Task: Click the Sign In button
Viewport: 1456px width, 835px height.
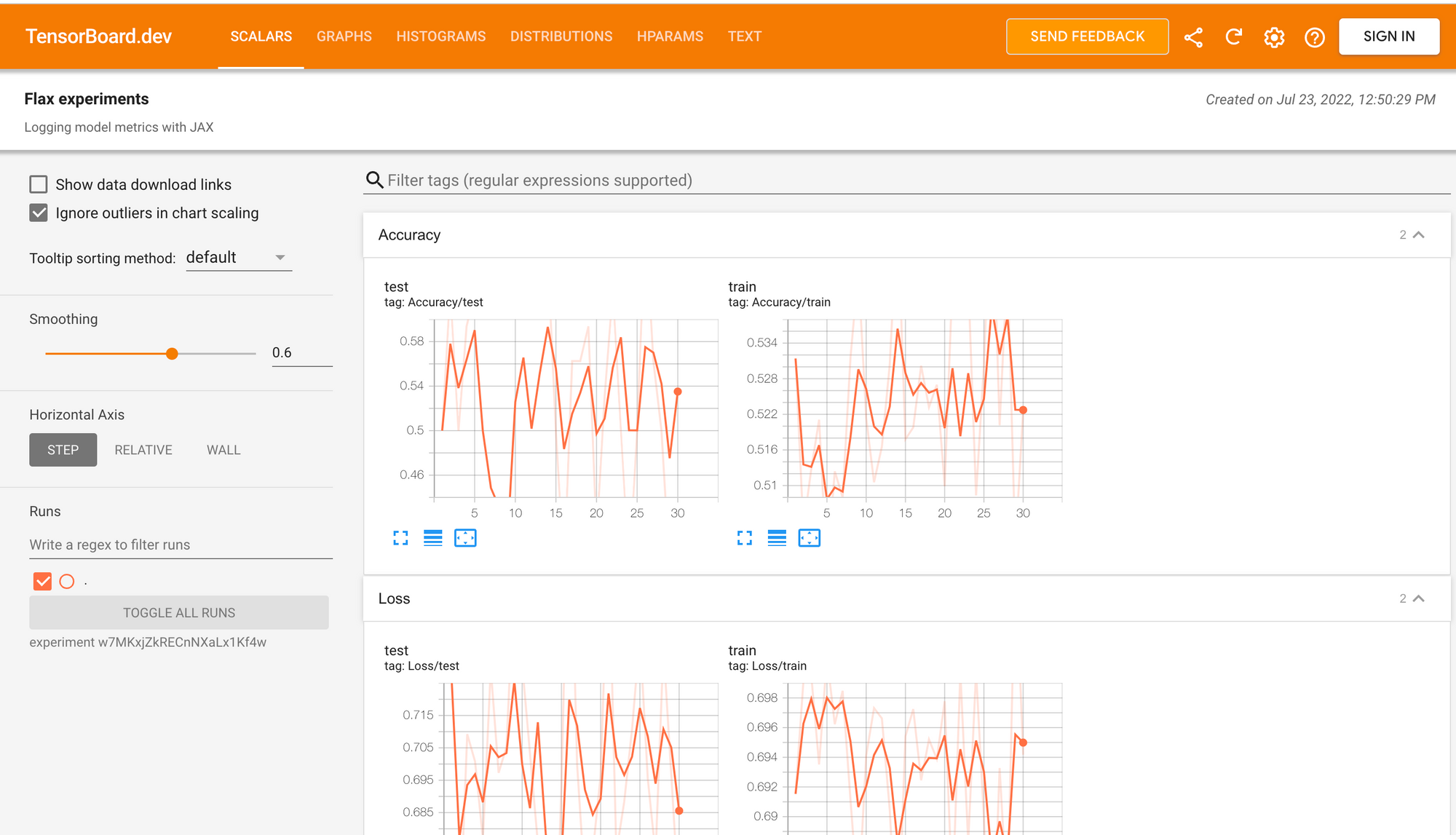Action: tap(1389, 36)
